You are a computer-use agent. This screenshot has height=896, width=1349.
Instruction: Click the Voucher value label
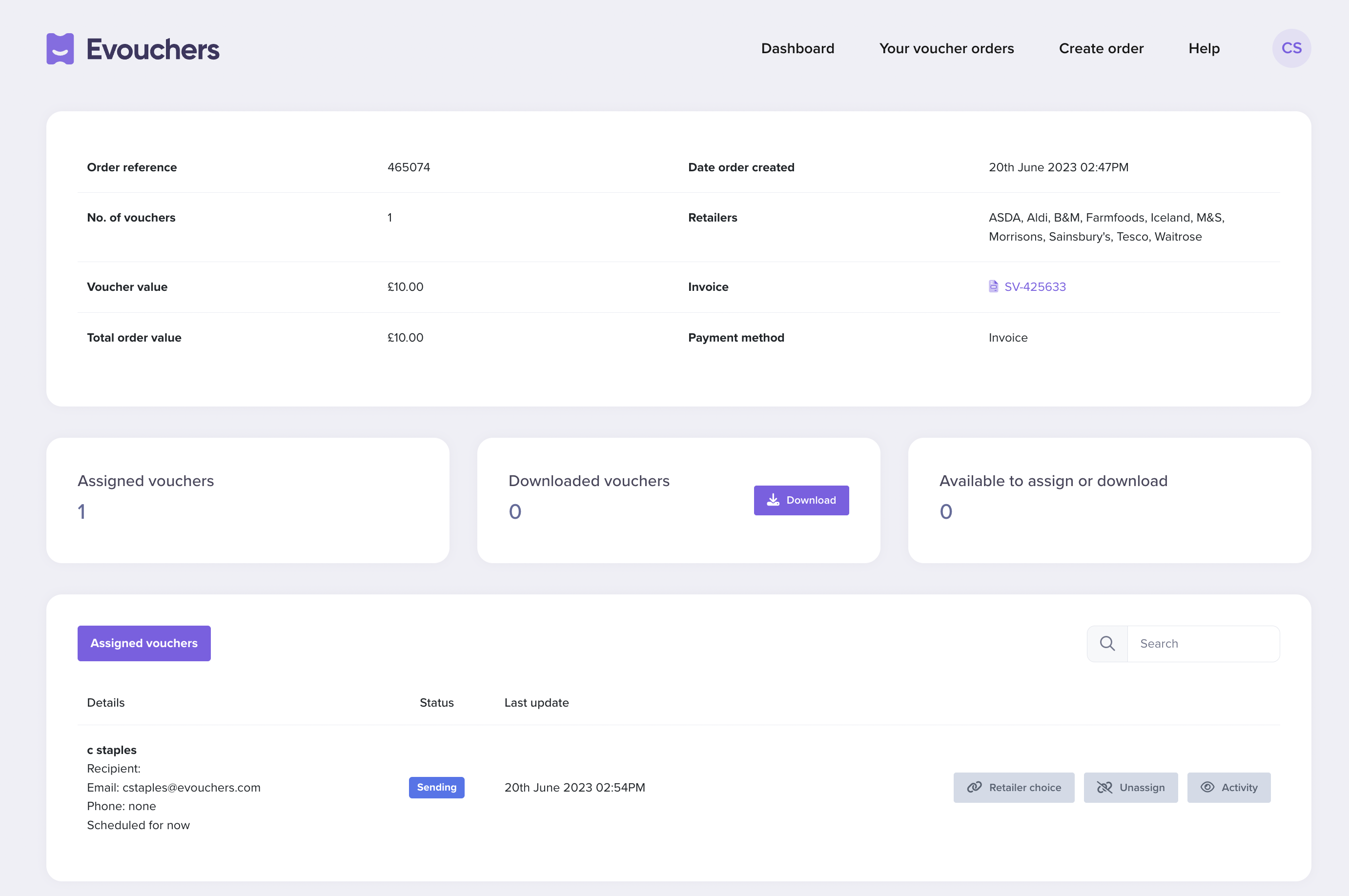pos(127,287)
